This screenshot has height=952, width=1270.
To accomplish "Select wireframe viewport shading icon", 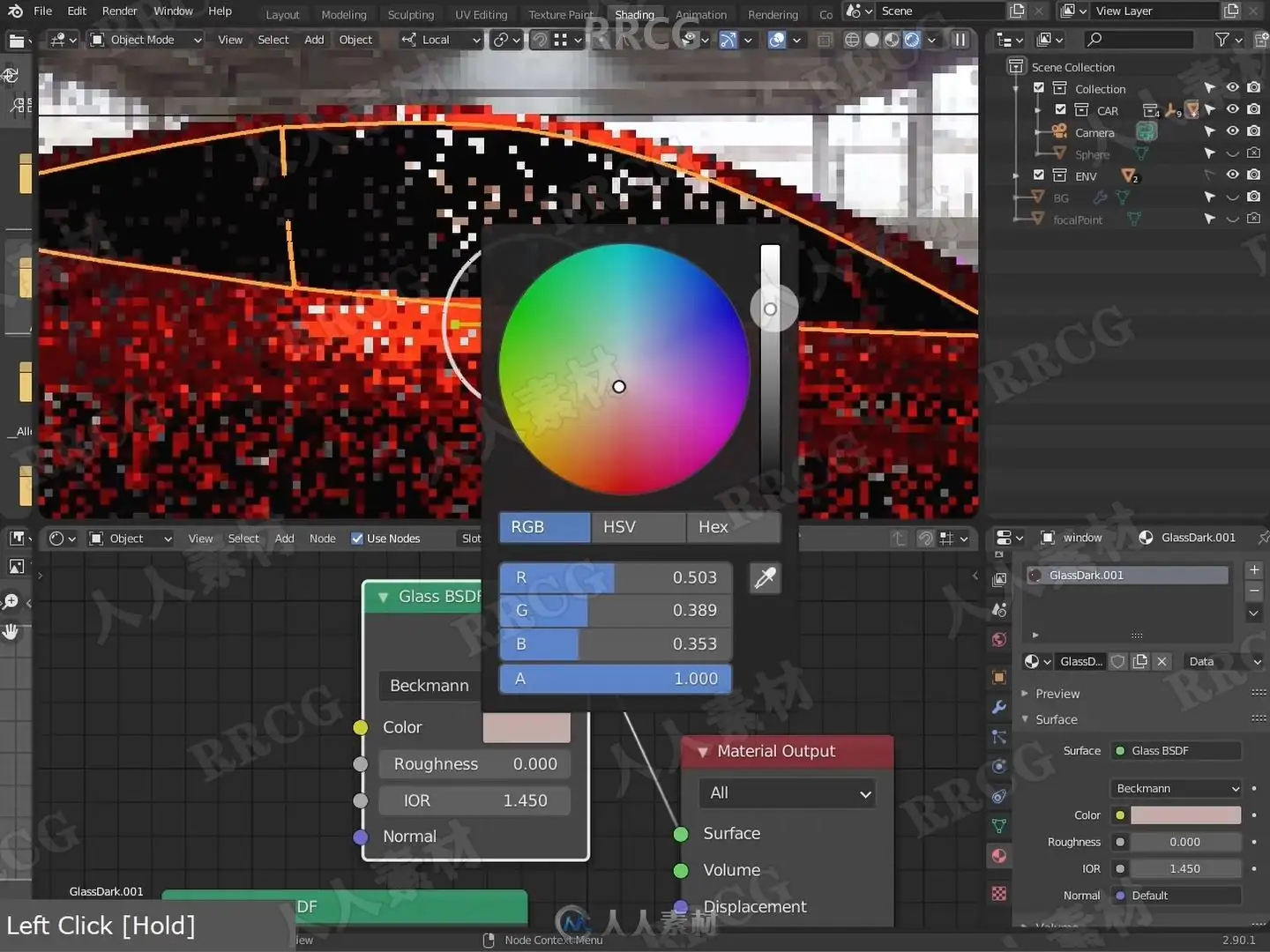I will coord(852,40).
